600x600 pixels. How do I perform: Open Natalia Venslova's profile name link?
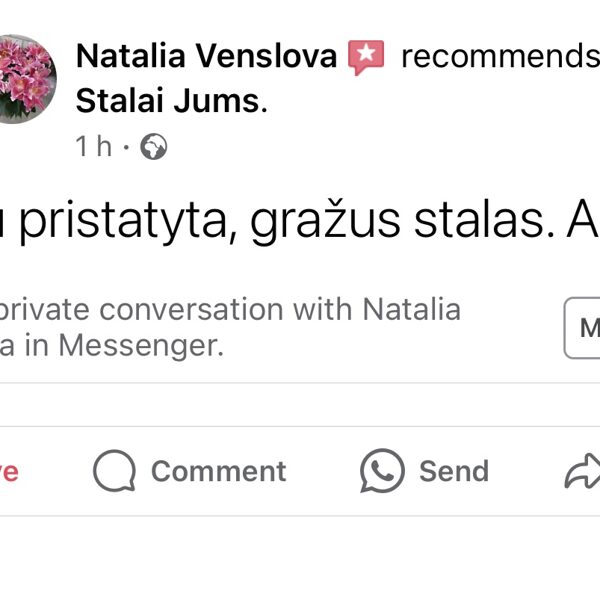(x=206, y=57)
